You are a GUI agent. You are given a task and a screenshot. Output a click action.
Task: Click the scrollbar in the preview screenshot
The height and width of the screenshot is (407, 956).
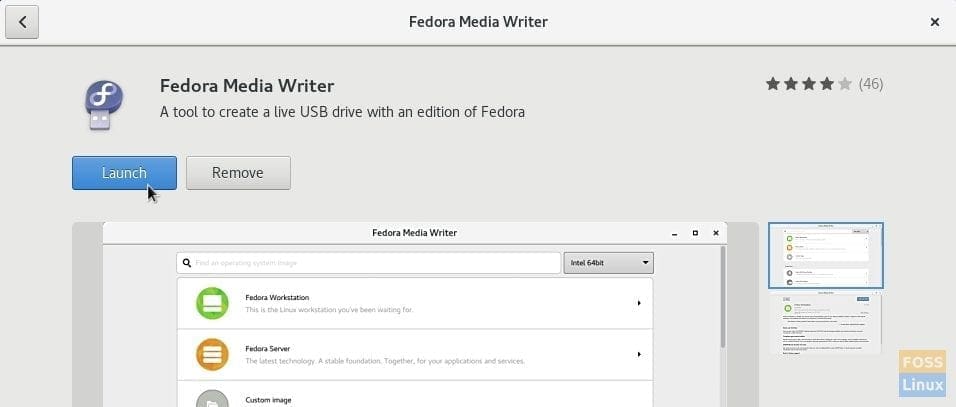coord(723,297)
